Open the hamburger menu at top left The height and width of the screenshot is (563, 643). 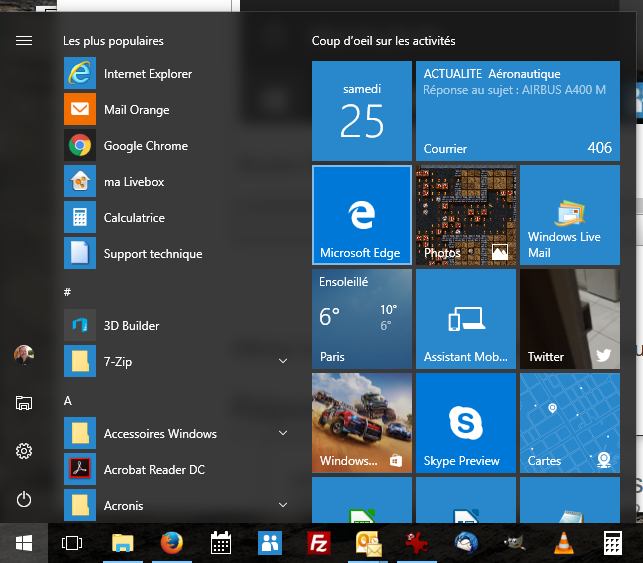click(x=24, y=41)
